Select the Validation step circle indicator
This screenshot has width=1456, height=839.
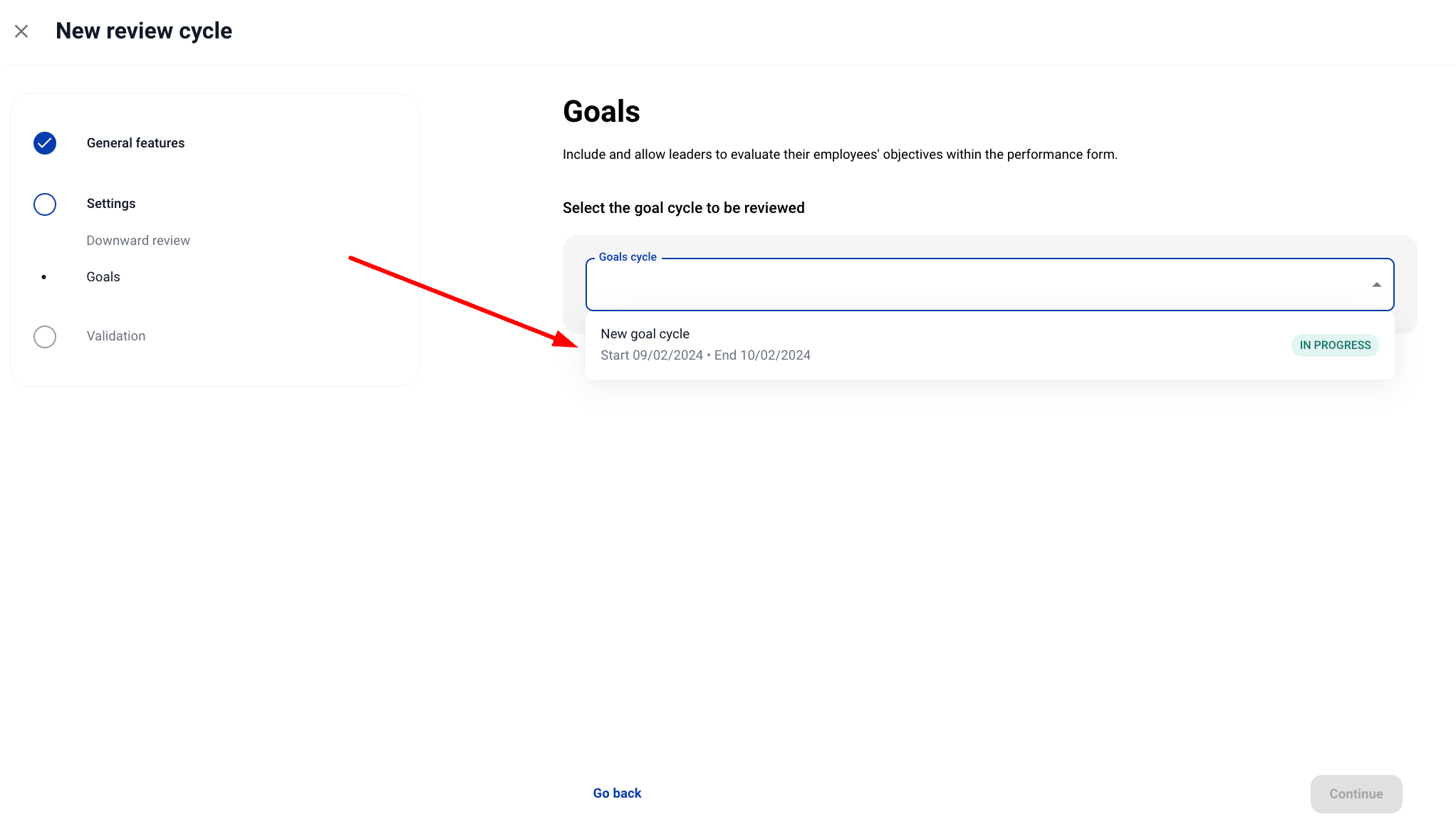[45, 337]
